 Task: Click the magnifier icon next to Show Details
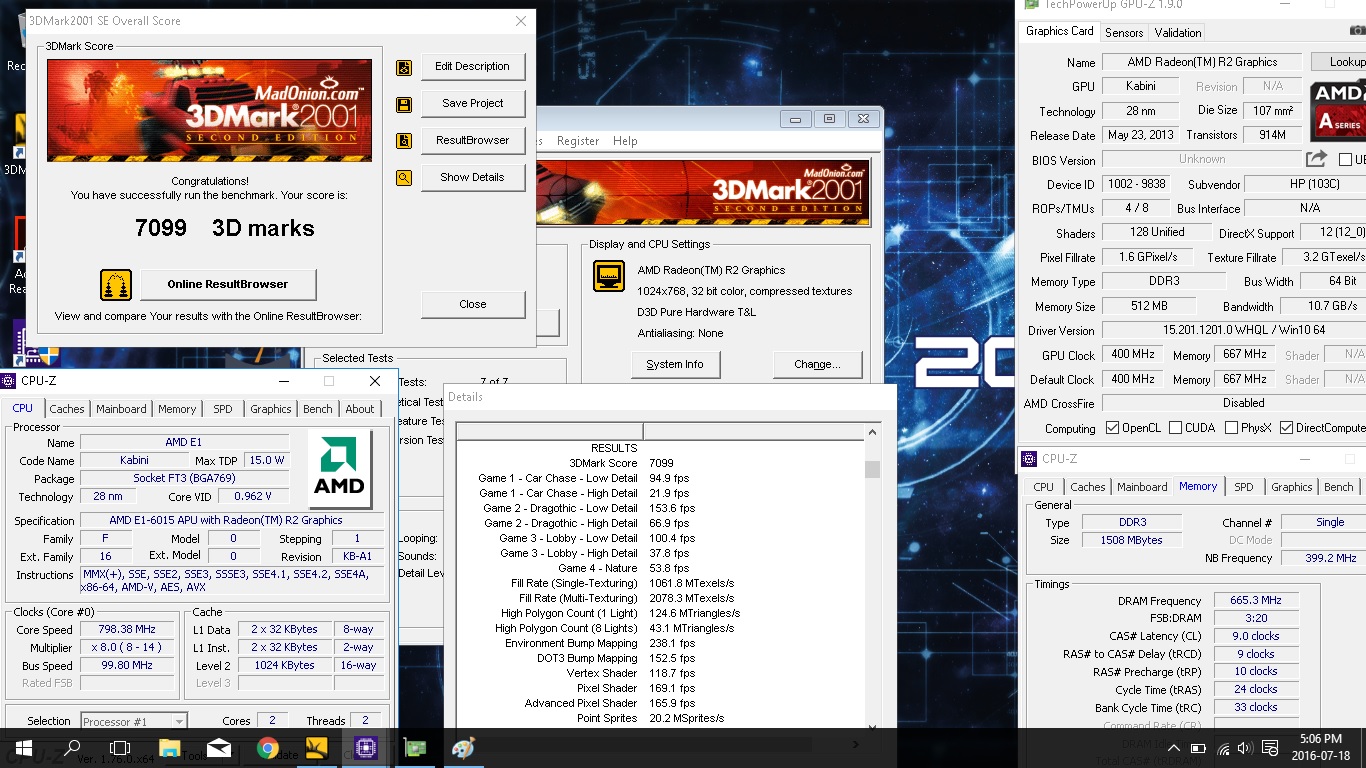pyautogui.click(x=404, y=179)
